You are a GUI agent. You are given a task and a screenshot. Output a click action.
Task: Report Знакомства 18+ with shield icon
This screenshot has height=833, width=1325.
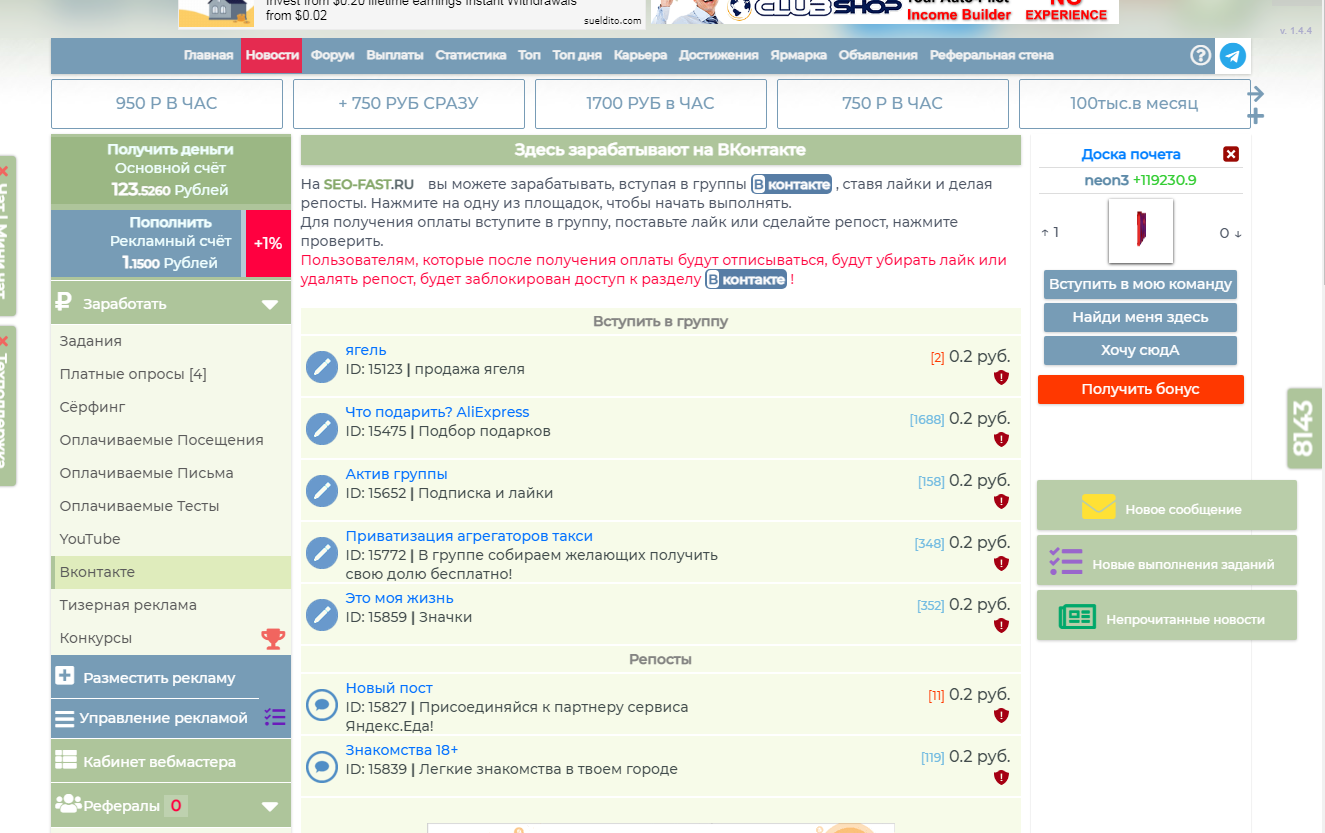click(1001, 778)
